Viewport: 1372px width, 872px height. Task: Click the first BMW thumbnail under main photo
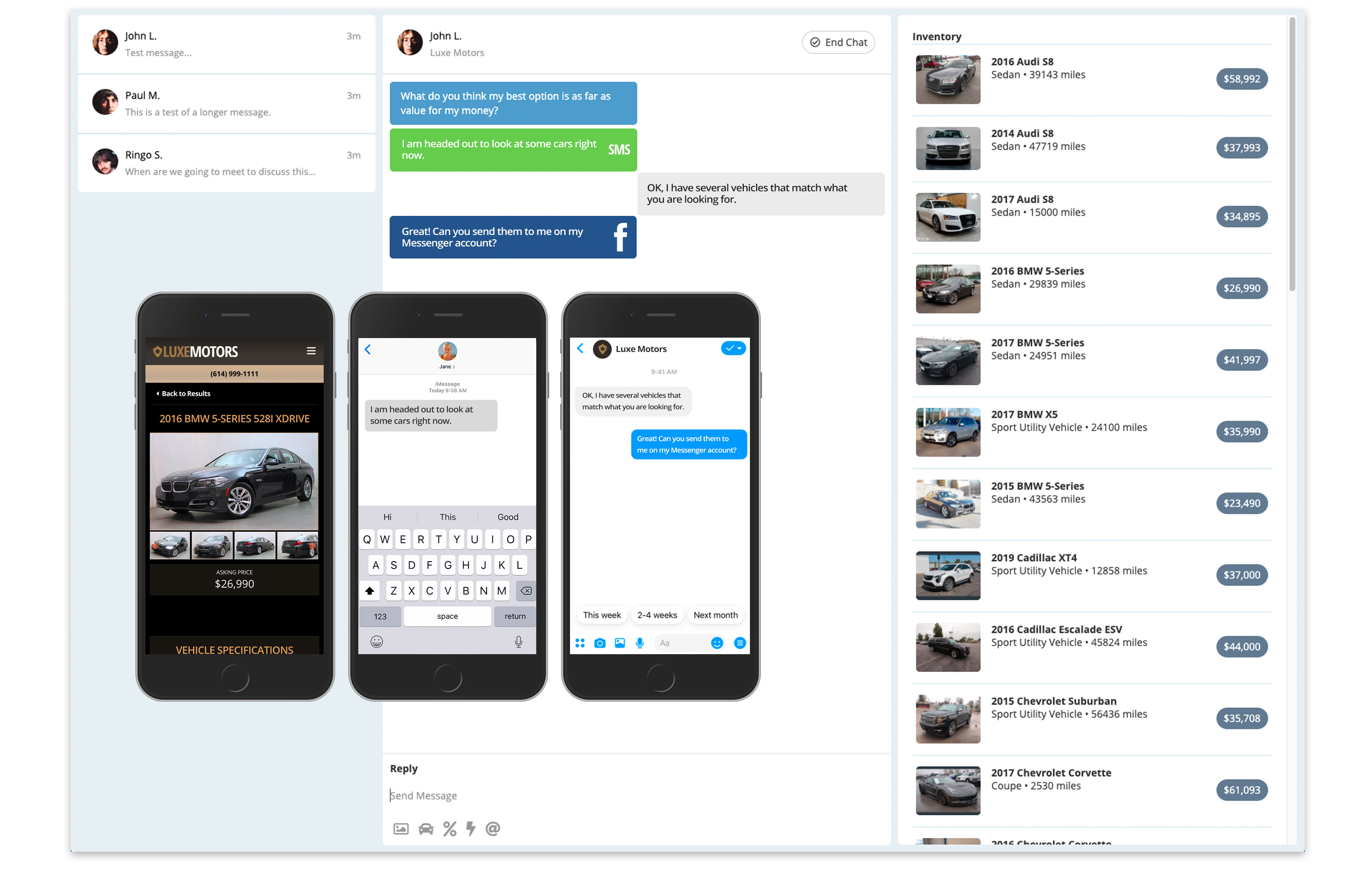(170, 545)
